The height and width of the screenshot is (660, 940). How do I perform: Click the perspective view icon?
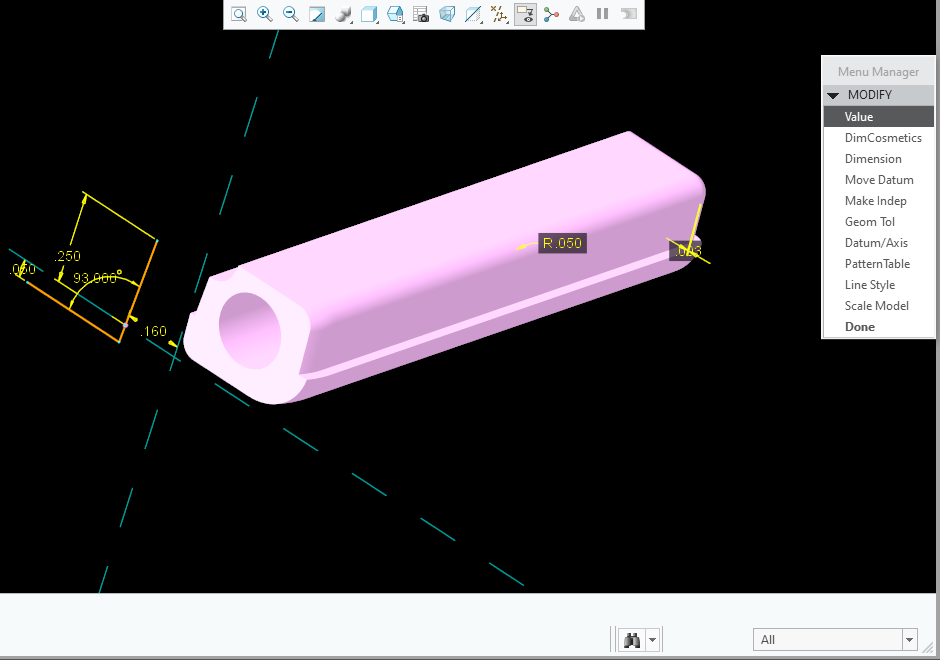447,14
